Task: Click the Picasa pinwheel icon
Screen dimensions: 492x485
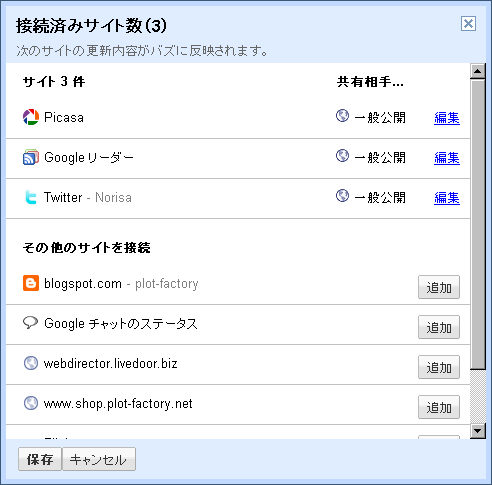Action: tap(31, 117)
